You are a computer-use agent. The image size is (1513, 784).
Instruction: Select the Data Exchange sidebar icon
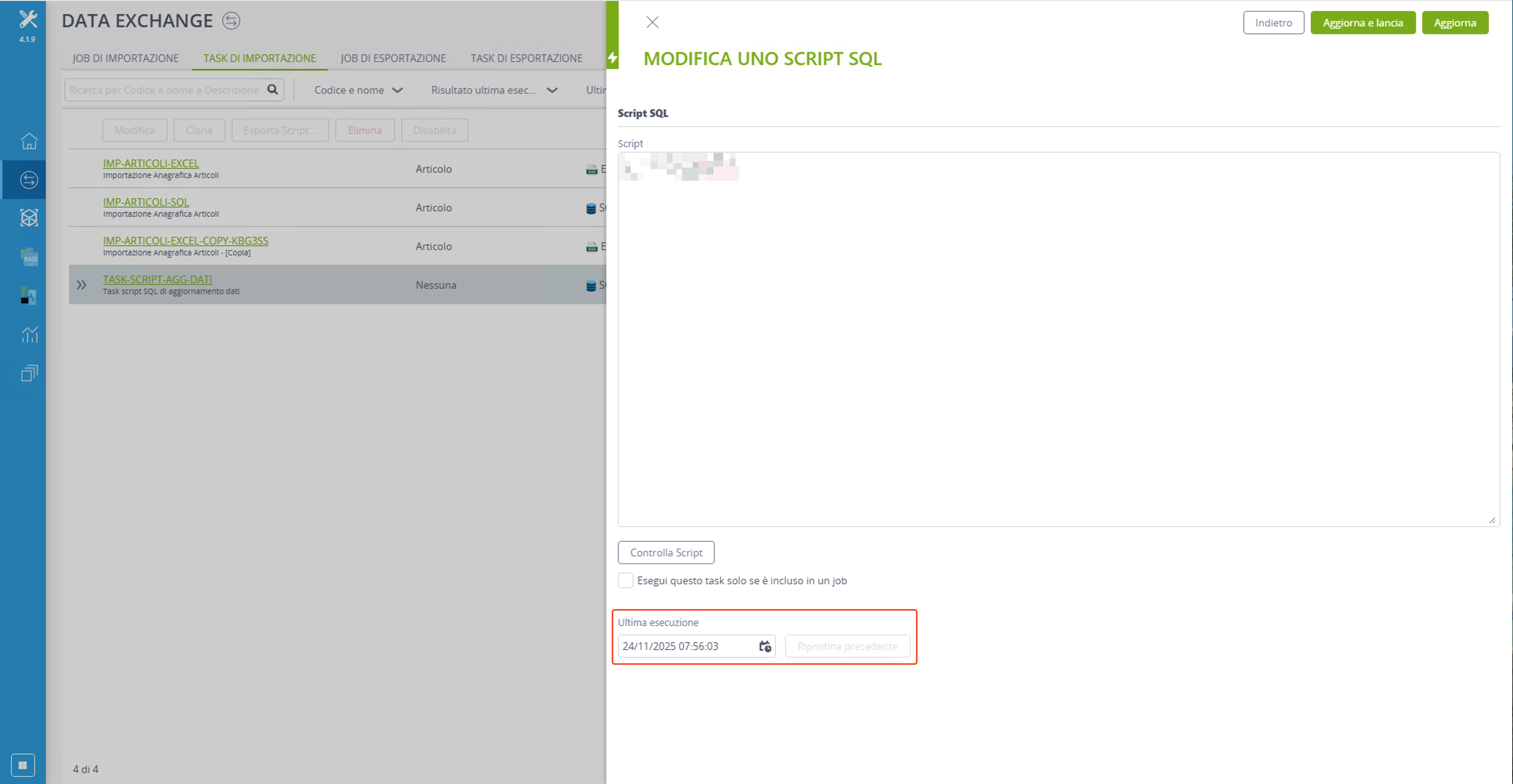pyautogui.click(x=29, y=180)
